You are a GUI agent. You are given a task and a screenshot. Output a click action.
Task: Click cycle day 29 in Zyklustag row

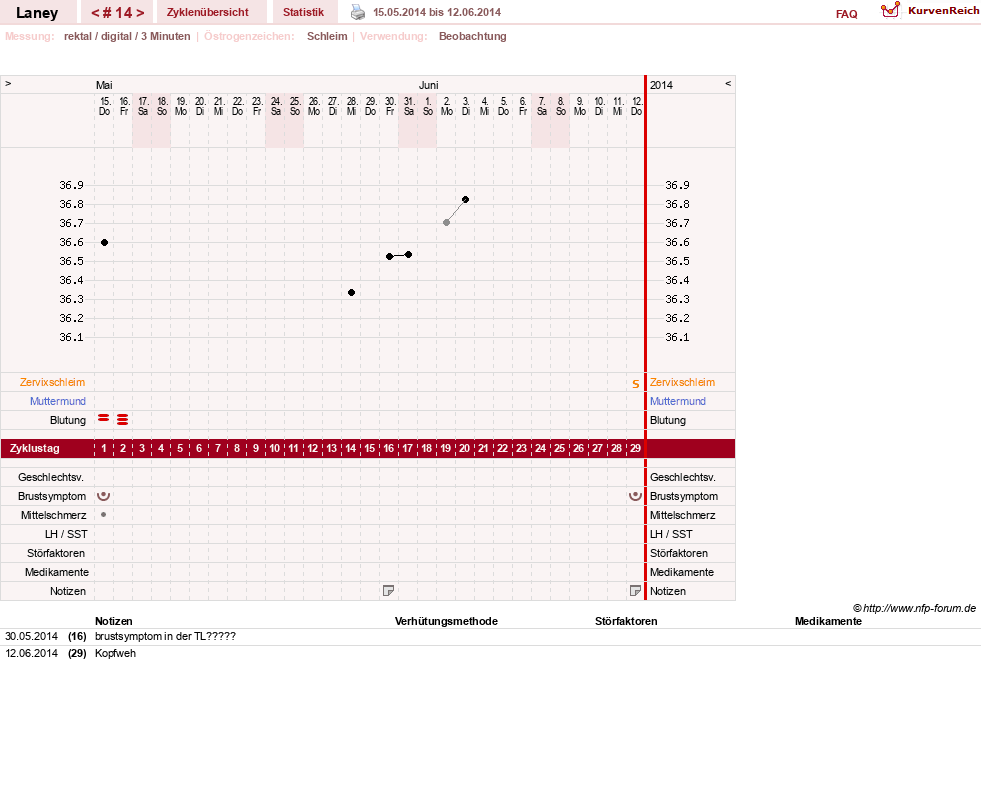pos(635,448)
